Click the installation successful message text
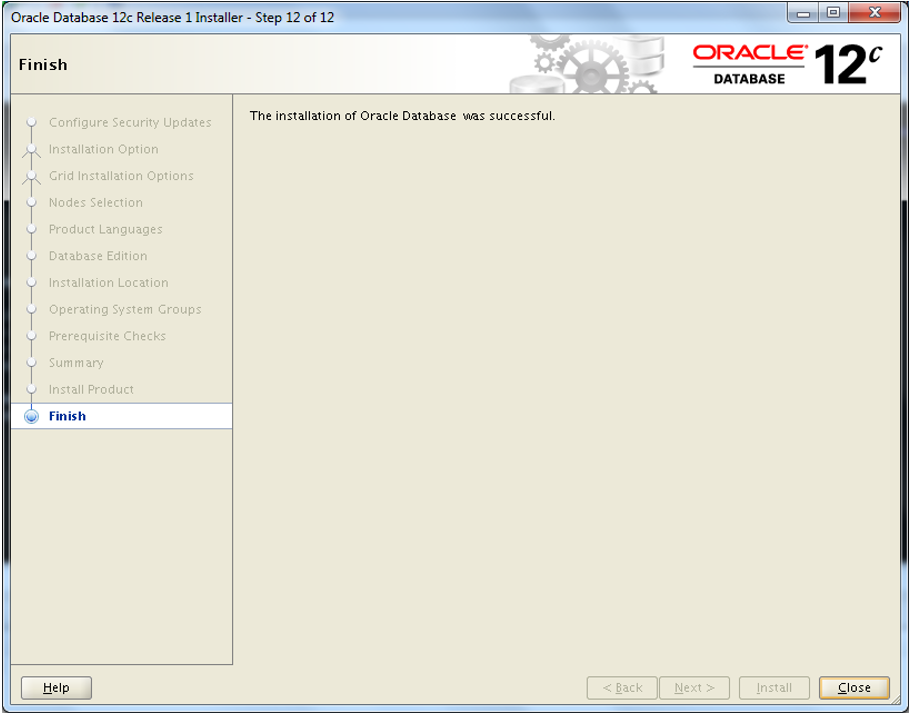The image size is (910, 713). point(402,116)
